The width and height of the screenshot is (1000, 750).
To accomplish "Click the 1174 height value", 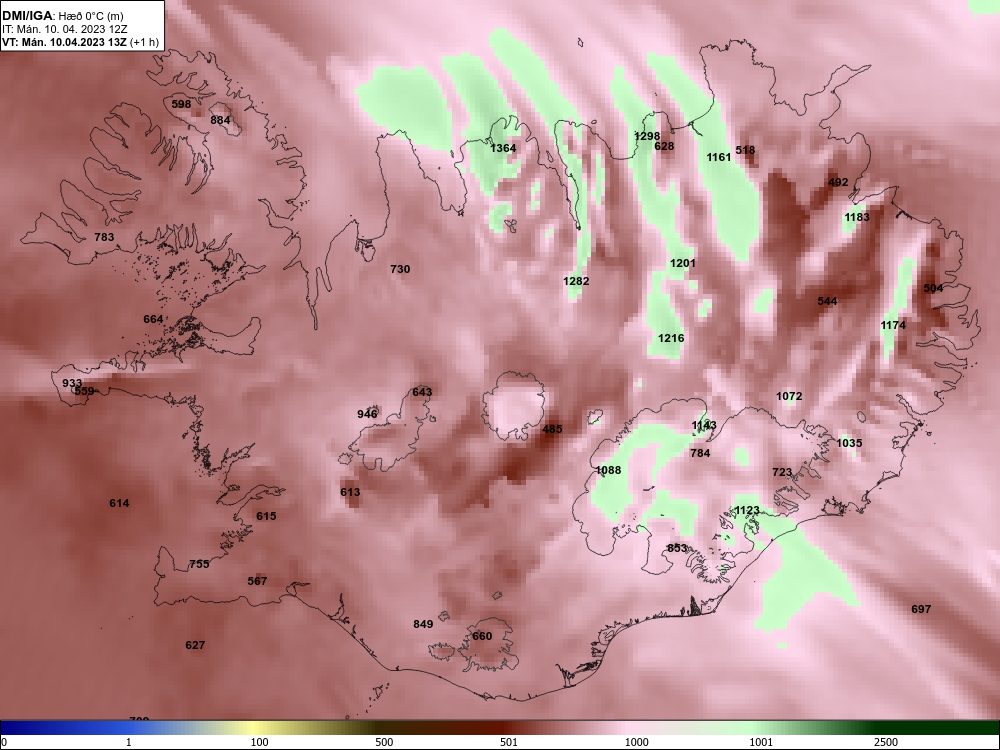I will pyautogui.click(x=893, y=325).
